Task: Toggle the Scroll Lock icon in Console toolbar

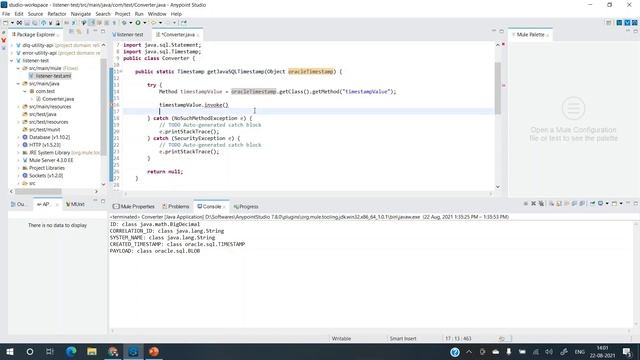Action: coord(559,203)
